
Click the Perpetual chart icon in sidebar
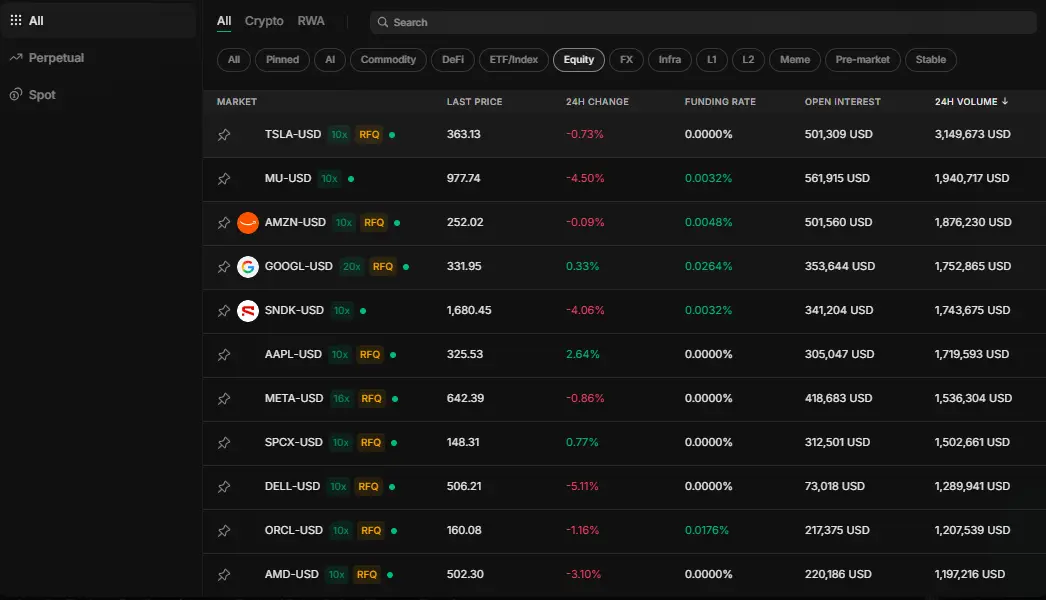(16, 57)
